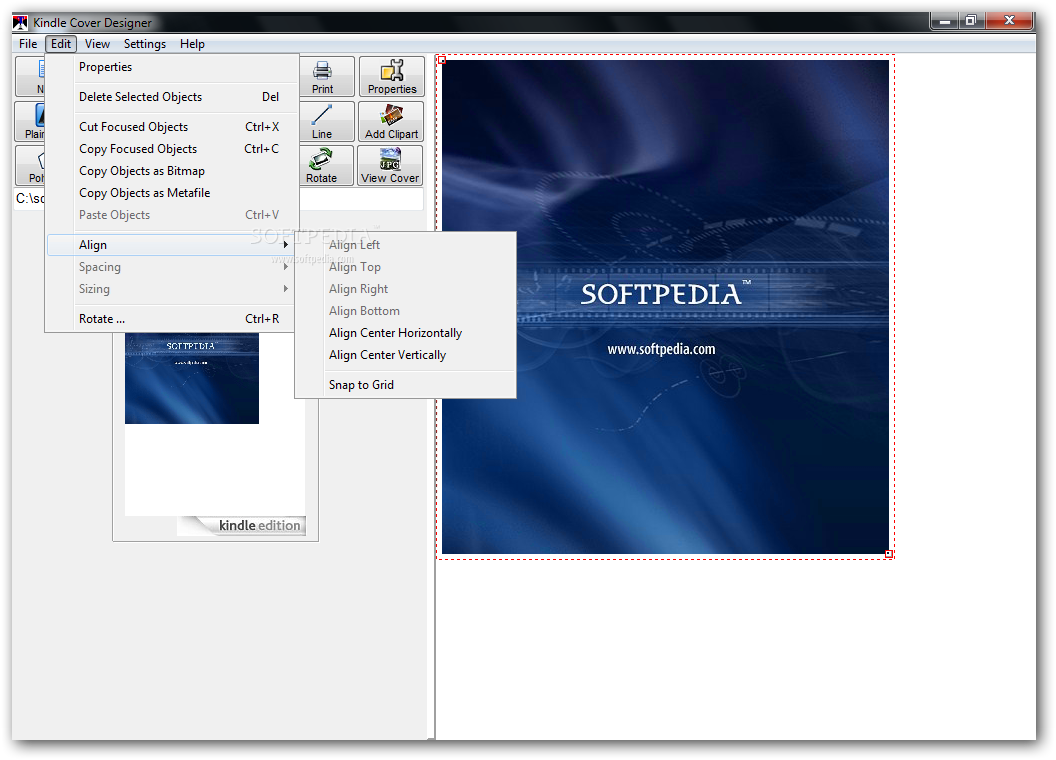Open the Help menu
This screenshot has width=1056, height=760.
(192, 44)
